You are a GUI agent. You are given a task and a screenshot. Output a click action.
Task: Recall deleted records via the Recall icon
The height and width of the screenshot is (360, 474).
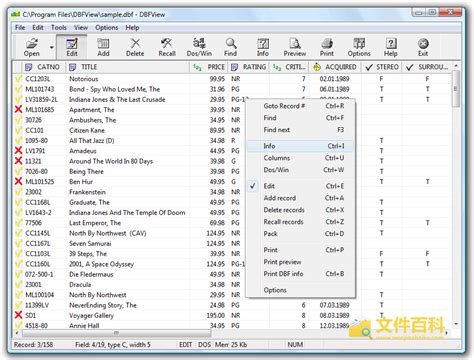167,47
